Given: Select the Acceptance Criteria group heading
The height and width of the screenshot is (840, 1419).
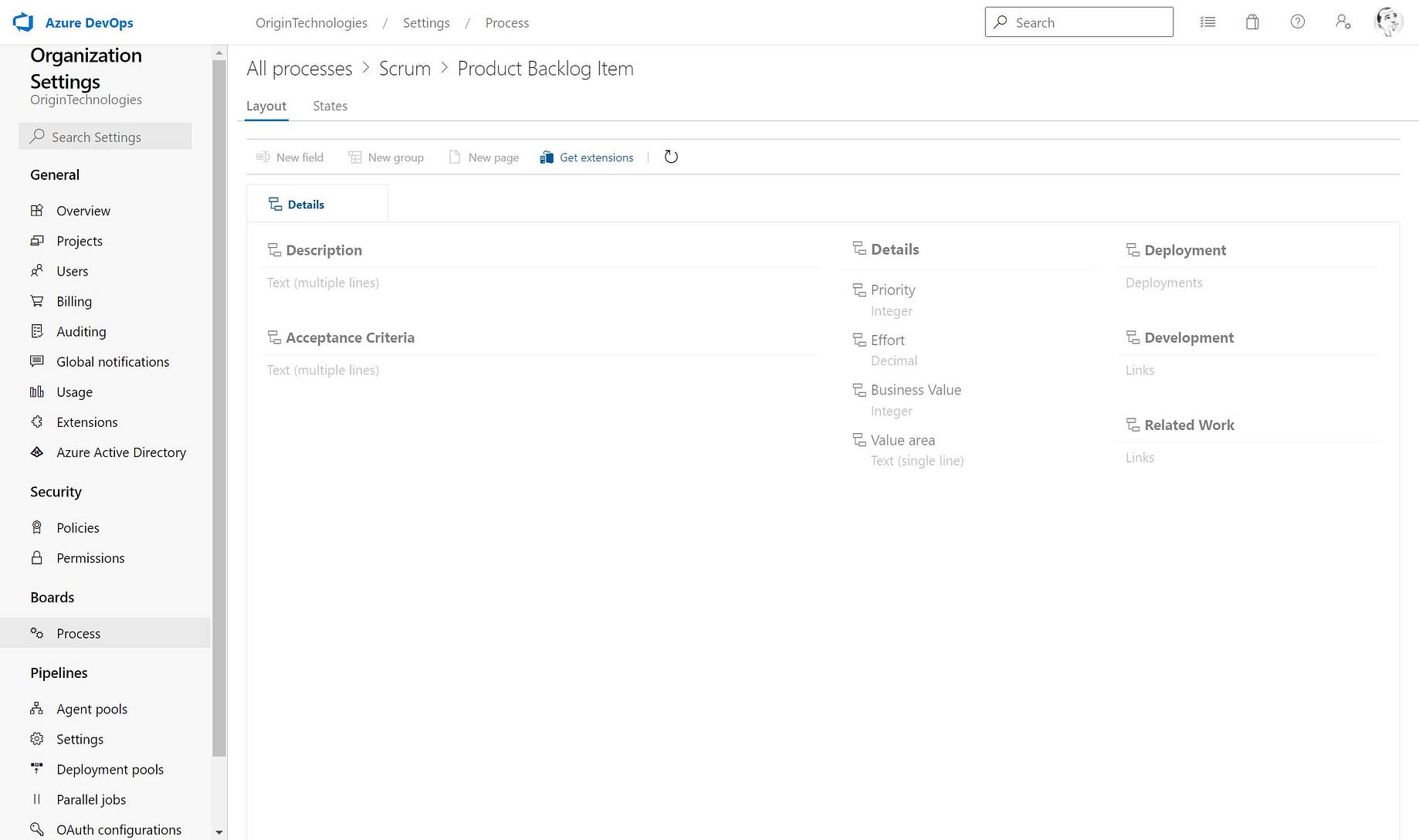Looking at the screenshot, I should click(x=350, y=337).
